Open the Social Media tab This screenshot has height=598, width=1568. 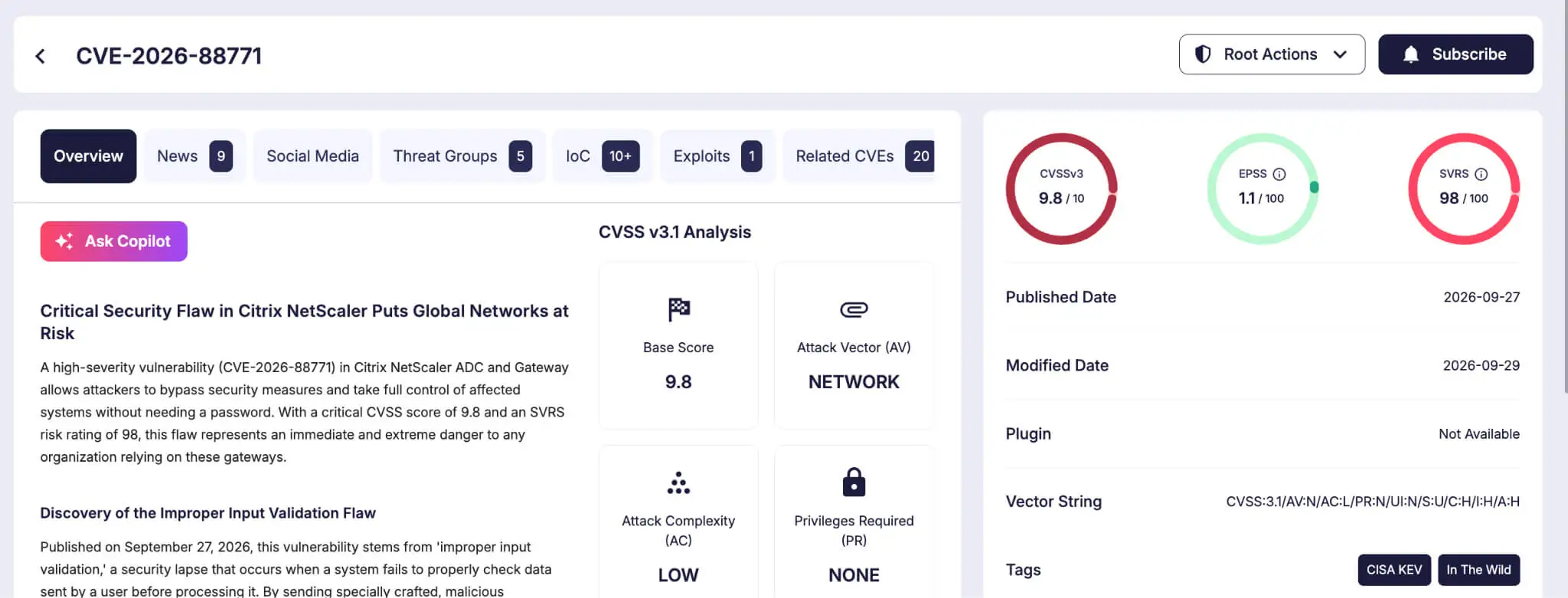(312, 156)
